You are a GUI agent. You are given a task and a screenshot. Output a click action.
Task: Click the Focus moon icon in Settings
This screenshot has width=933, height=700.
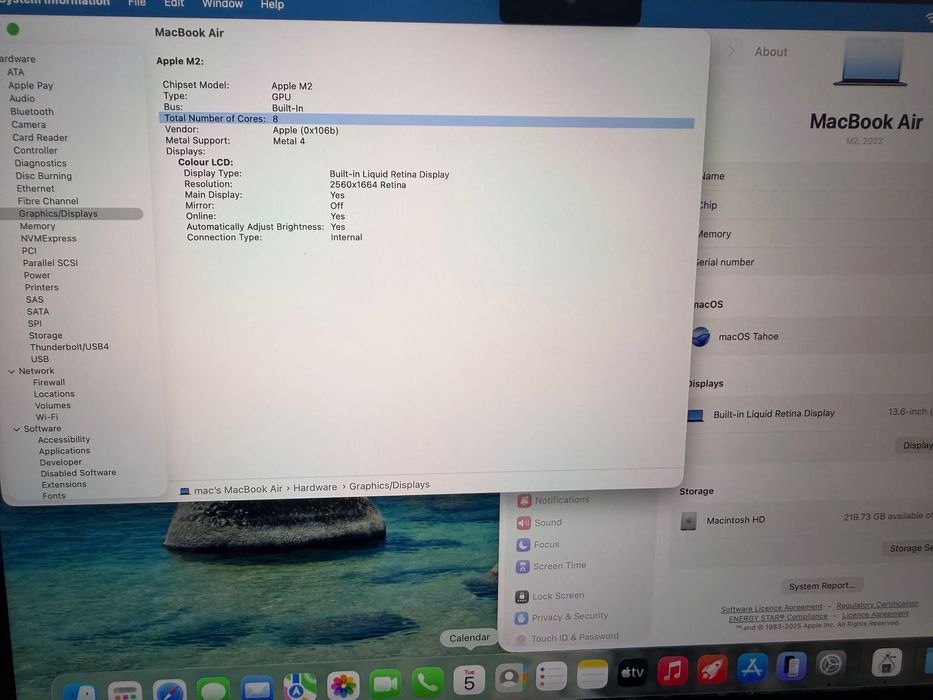[x=522, y=545]
